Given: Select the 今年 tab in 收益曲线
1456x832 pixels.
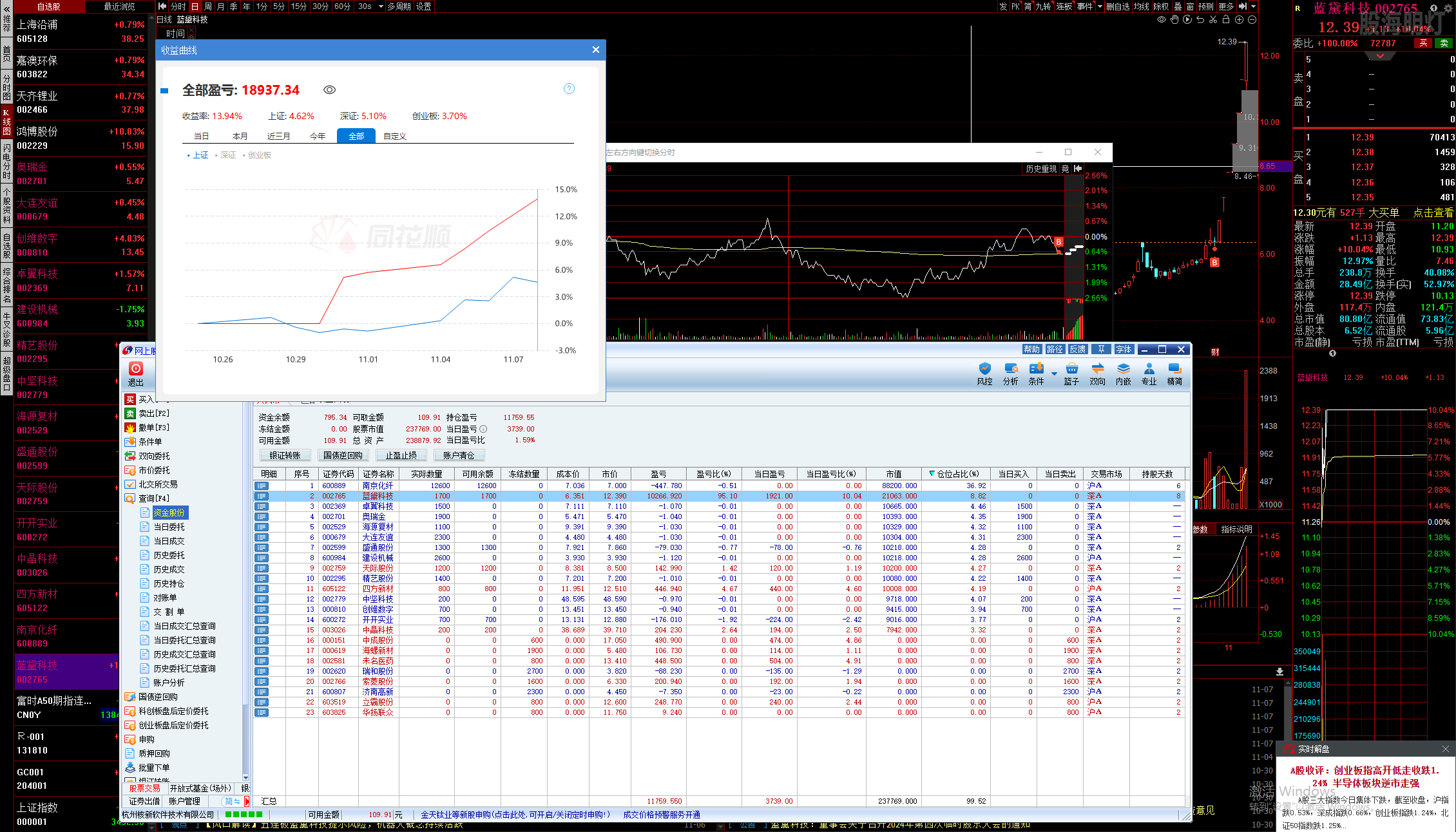Looking at the screenshot, I should click(318, 136).
